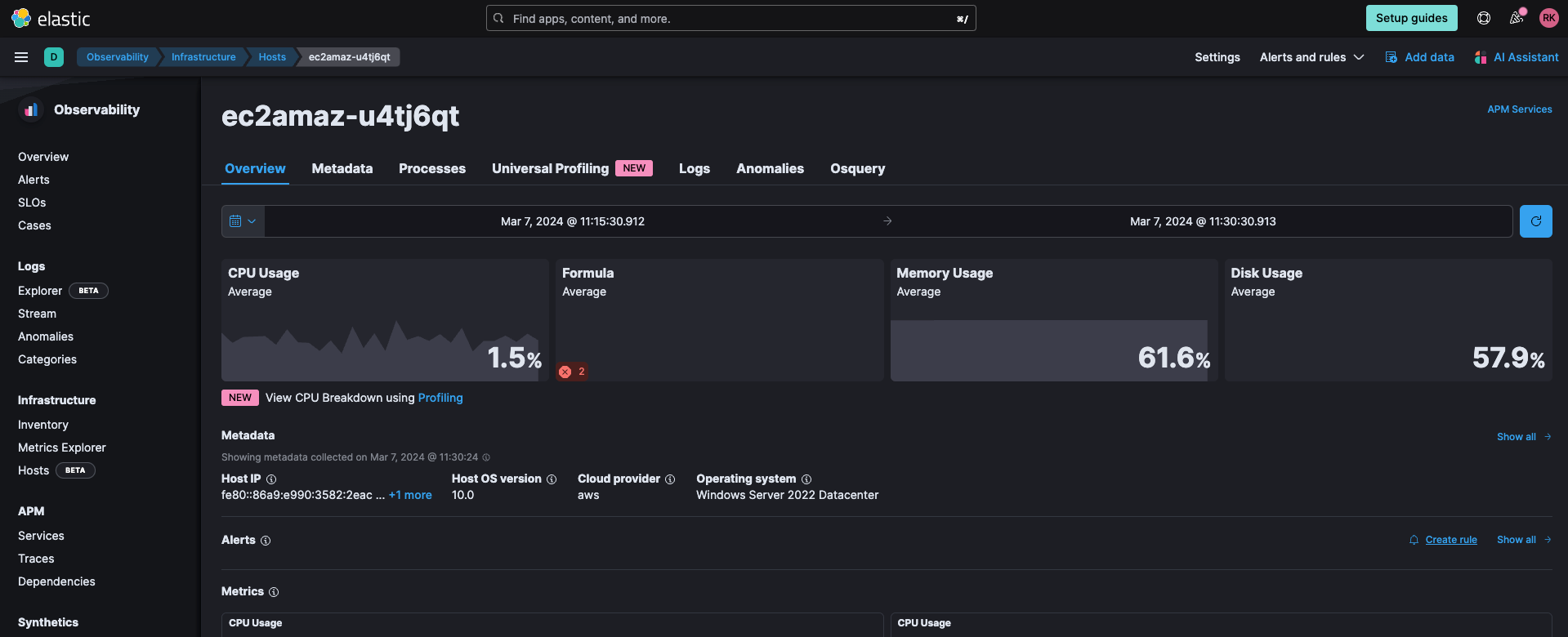This screenshot has width=1568, height=637.
Task: Open the APM Services link
Action: pos(1519,109)
